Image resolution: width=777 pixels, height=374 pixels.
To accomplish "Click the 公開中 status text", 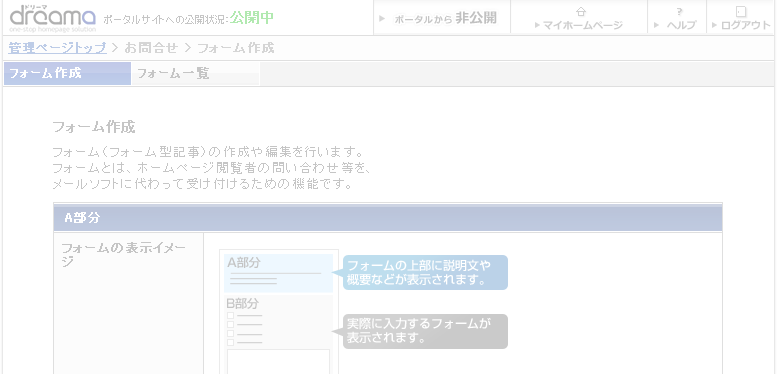I will [252, 18].
